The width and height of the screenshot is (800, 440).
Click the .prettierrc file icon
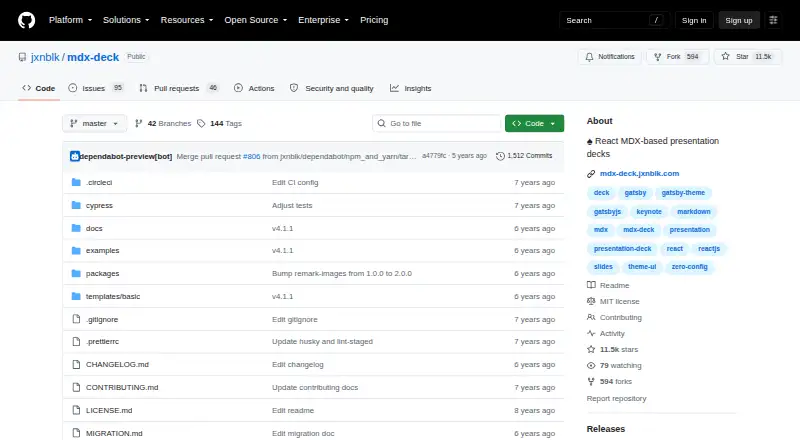coord(76,341)
